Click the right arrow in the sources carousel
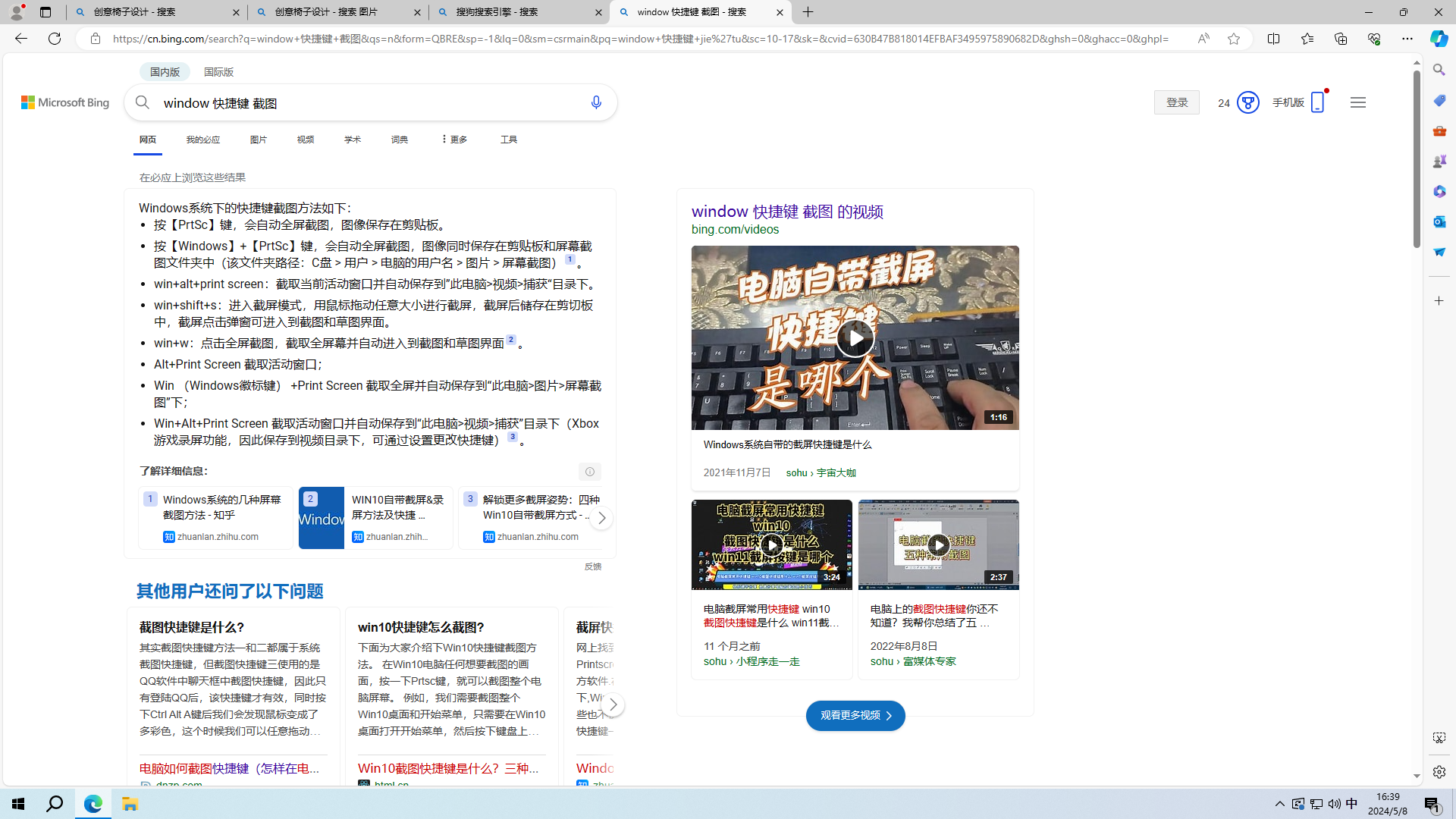 601,517
